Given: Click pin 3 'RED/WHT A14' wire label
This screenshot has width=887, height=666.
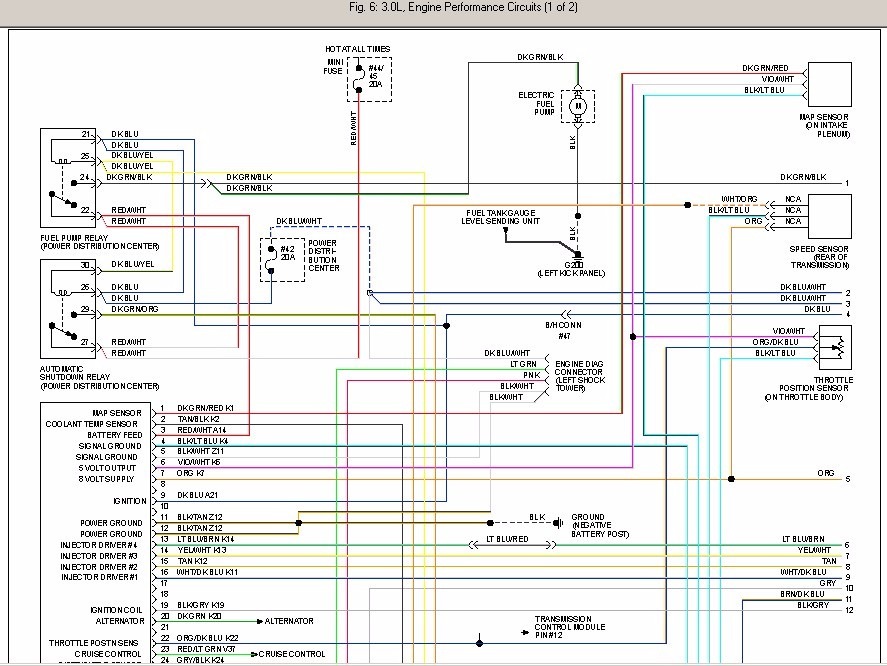Looking at the screenshot, I should [201, 430].
